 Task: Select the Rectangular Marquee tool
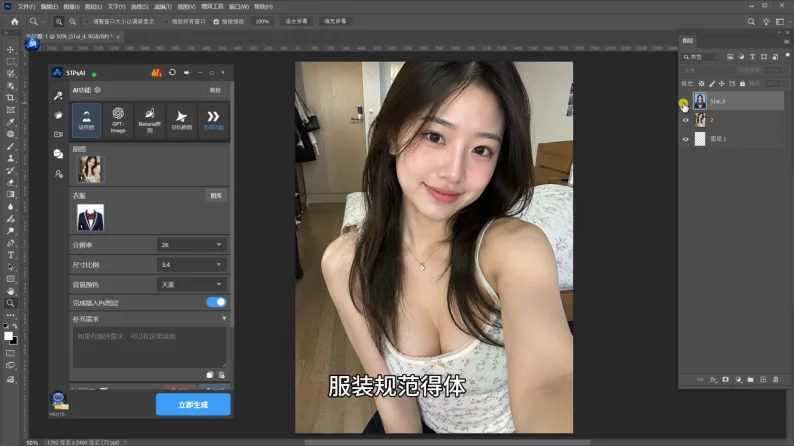(11, 61)
